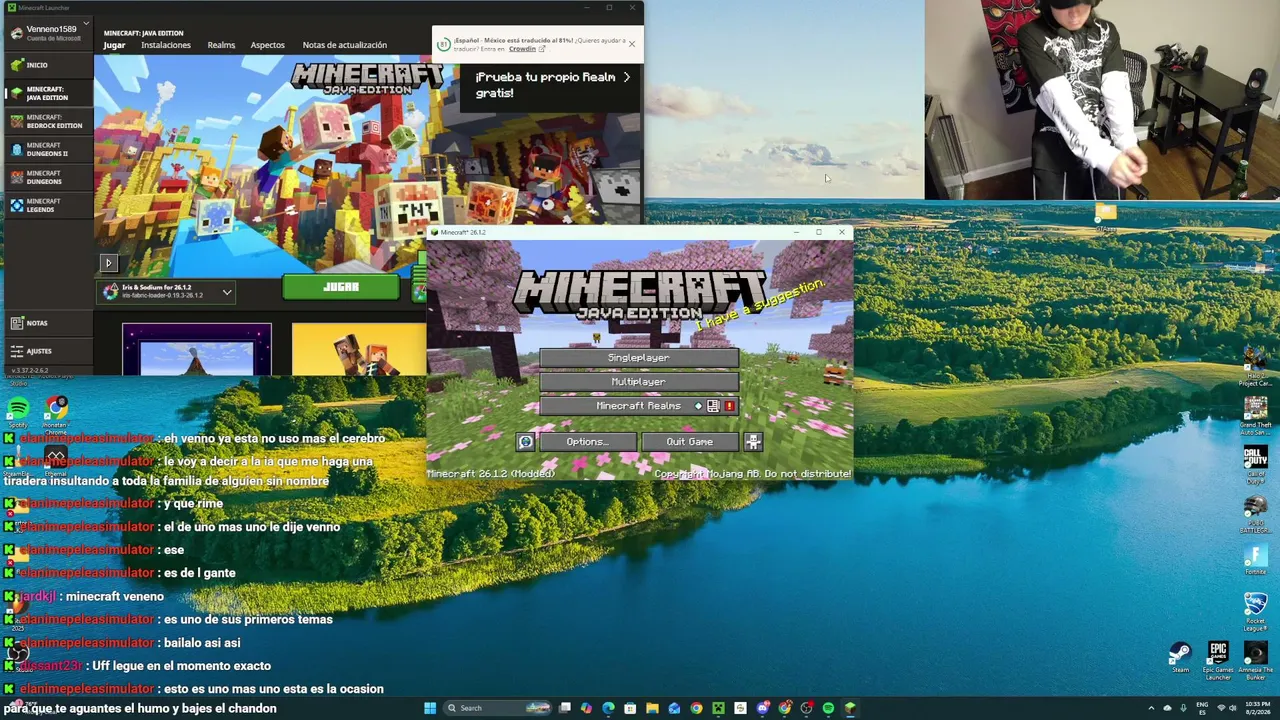
Task: Open Microsoft Store from the taskbar
Action: 630,708
